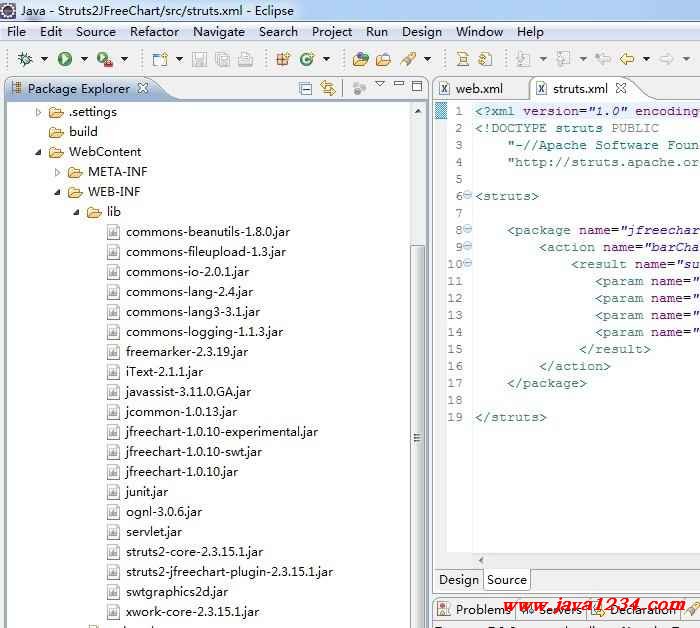Click the Open Task folder icon

tap(383, 59)
